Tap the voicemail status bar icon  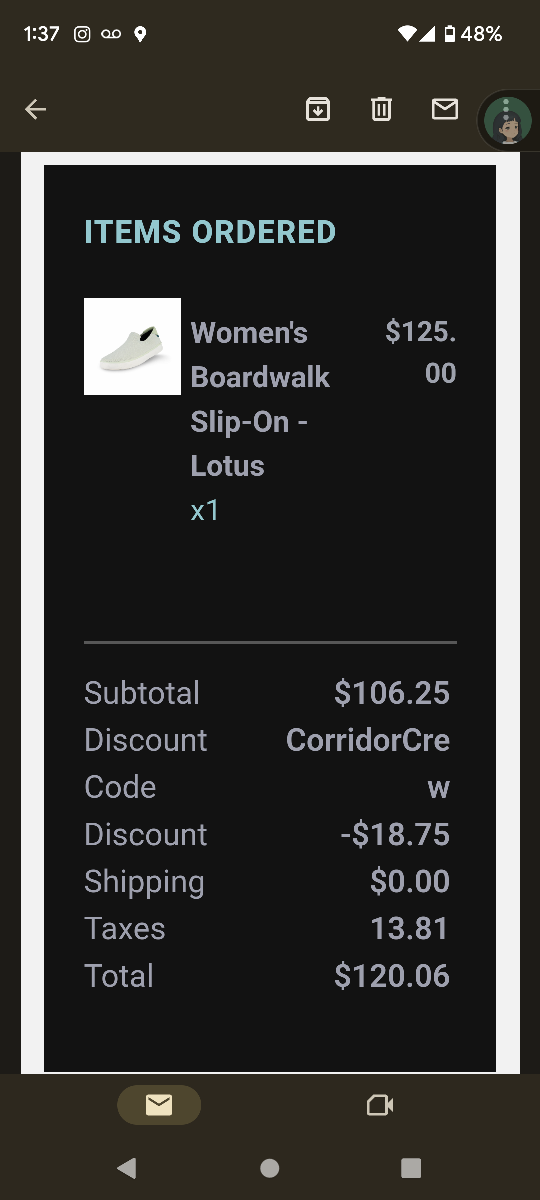[x=110, y=34]
